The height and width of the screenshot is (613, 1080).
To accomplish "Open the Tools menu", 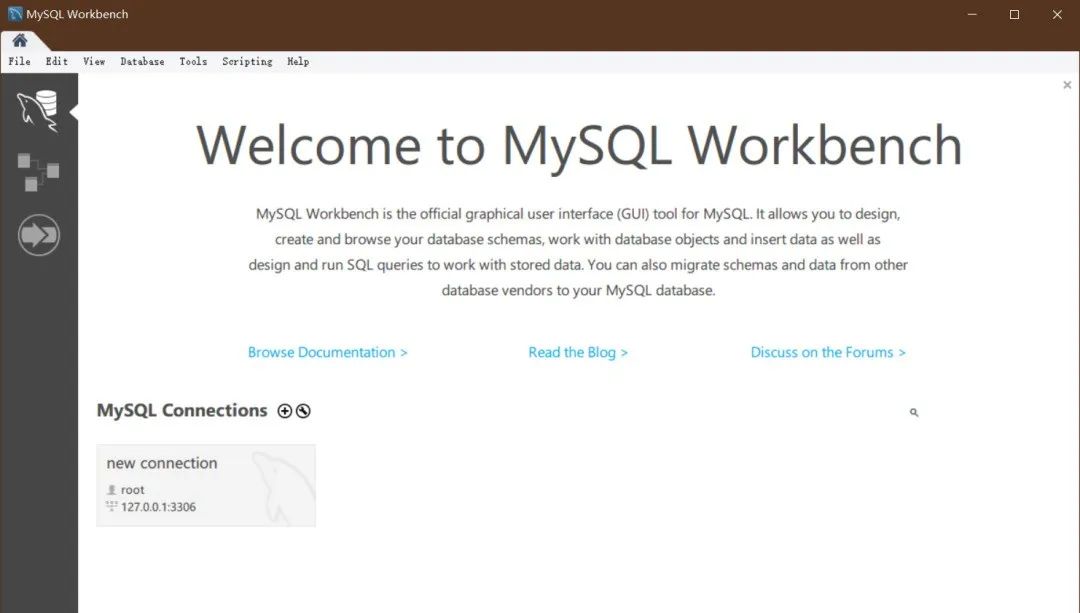I will coord(194,61).
